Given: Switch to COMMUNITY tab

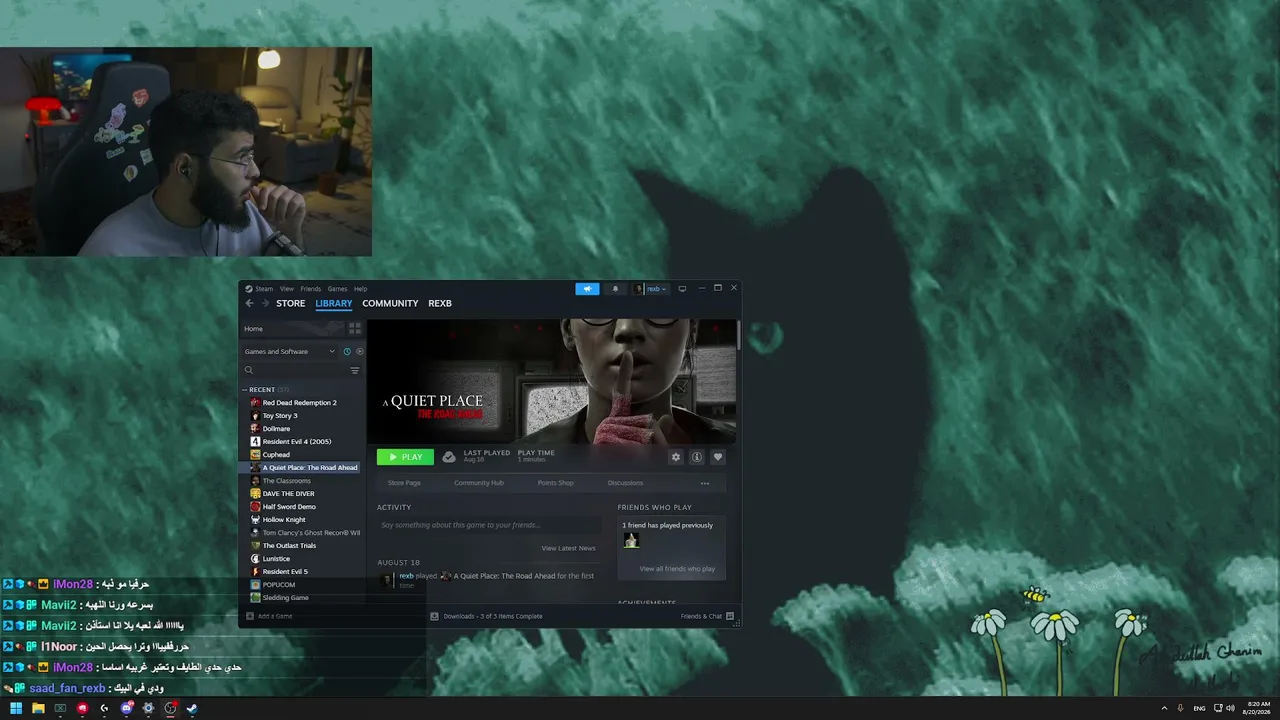Looking at the screenshot, I should (x=390, y=303).
